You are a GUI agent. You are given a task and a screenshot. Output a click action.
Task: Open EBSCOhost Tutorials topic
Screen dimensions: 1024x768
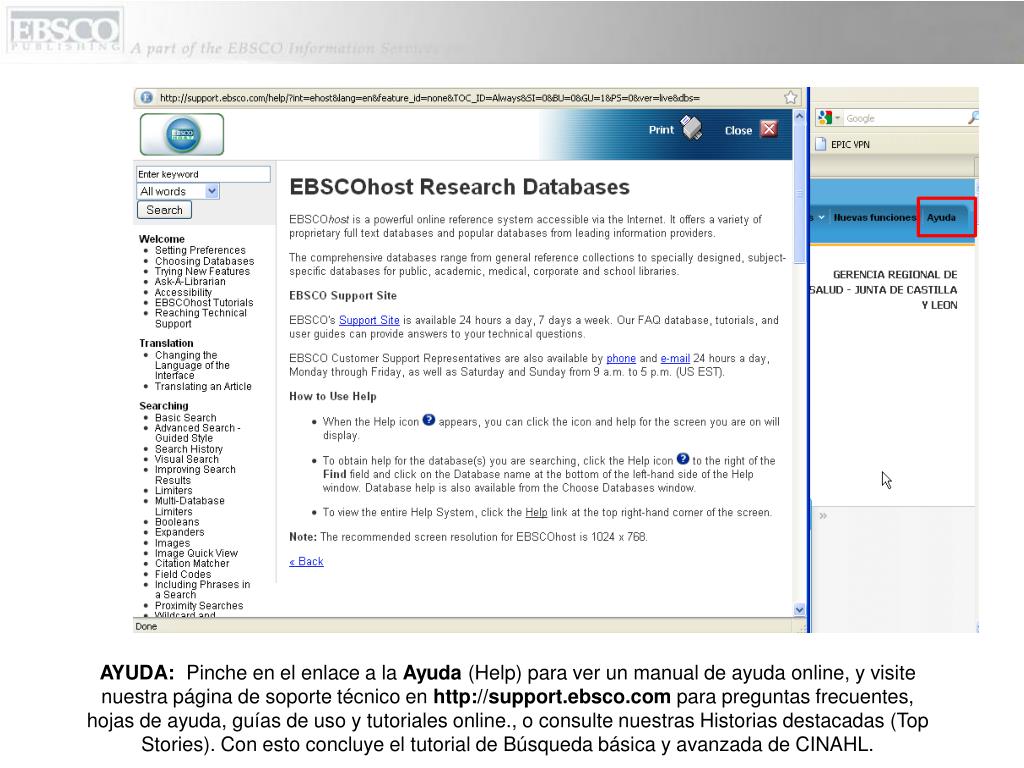point(204,302)
